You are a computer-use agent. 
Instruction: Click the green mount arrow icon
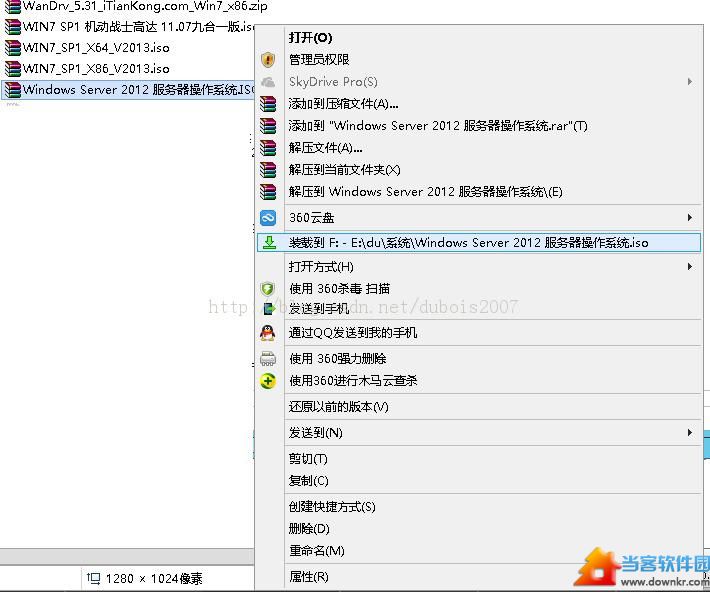[x=269, y=242]
